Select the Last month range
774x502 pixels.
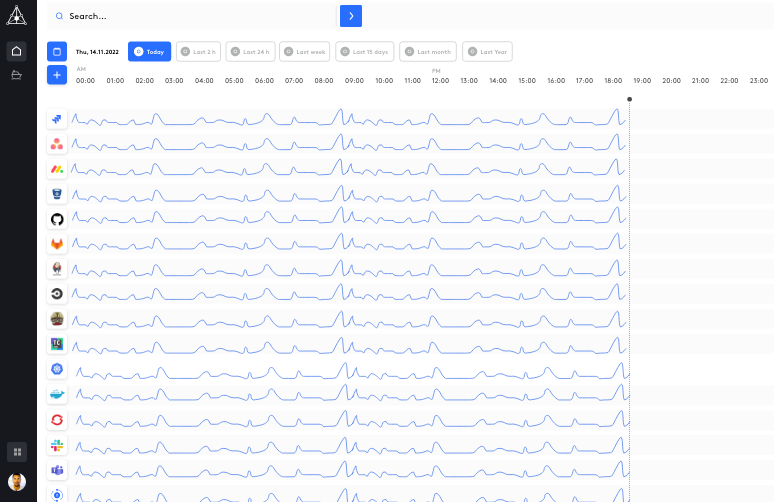tap(428, 51)
